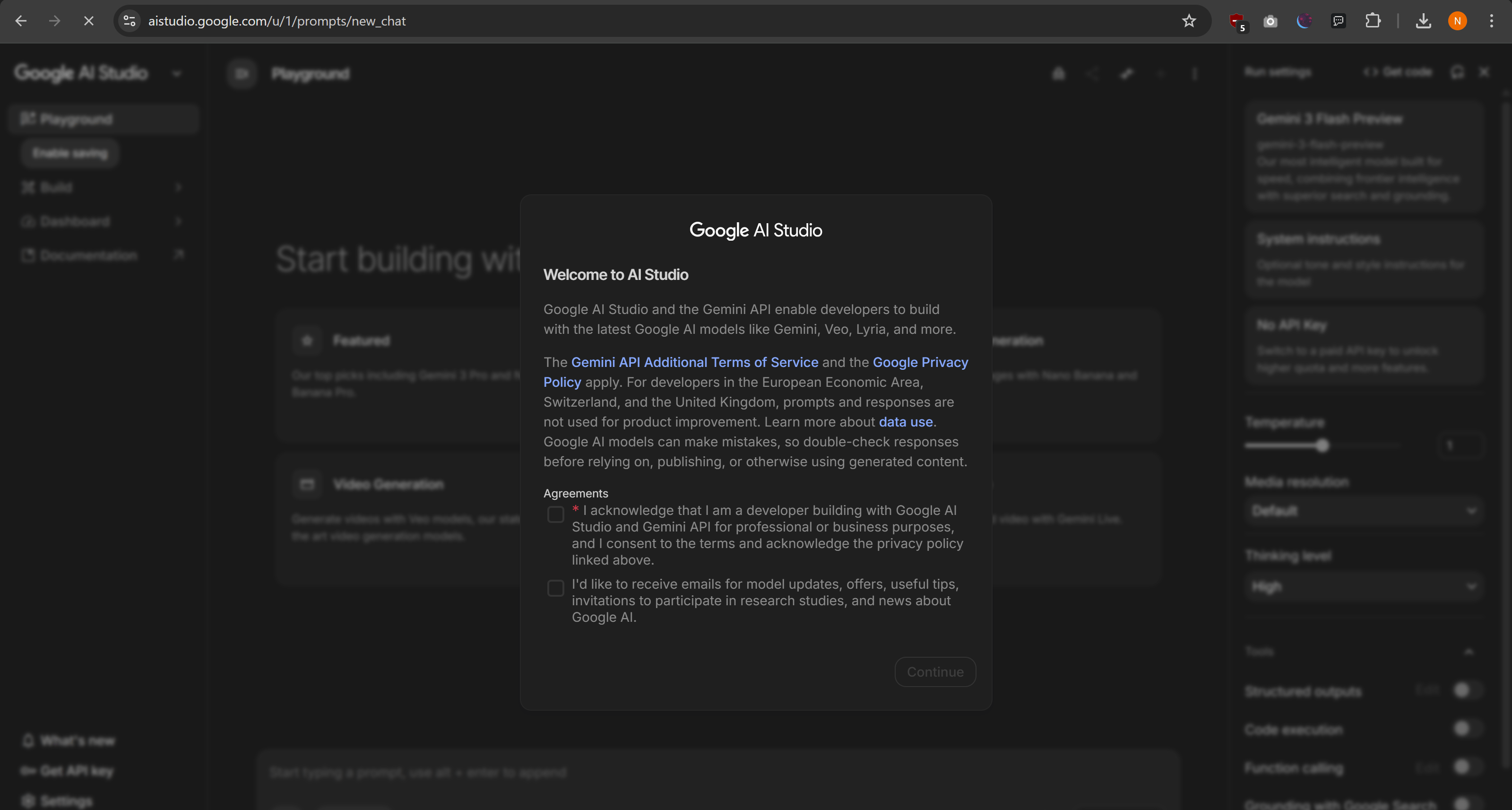Go back with the browser back arrow
The image size is (1512, 810).
21,21
